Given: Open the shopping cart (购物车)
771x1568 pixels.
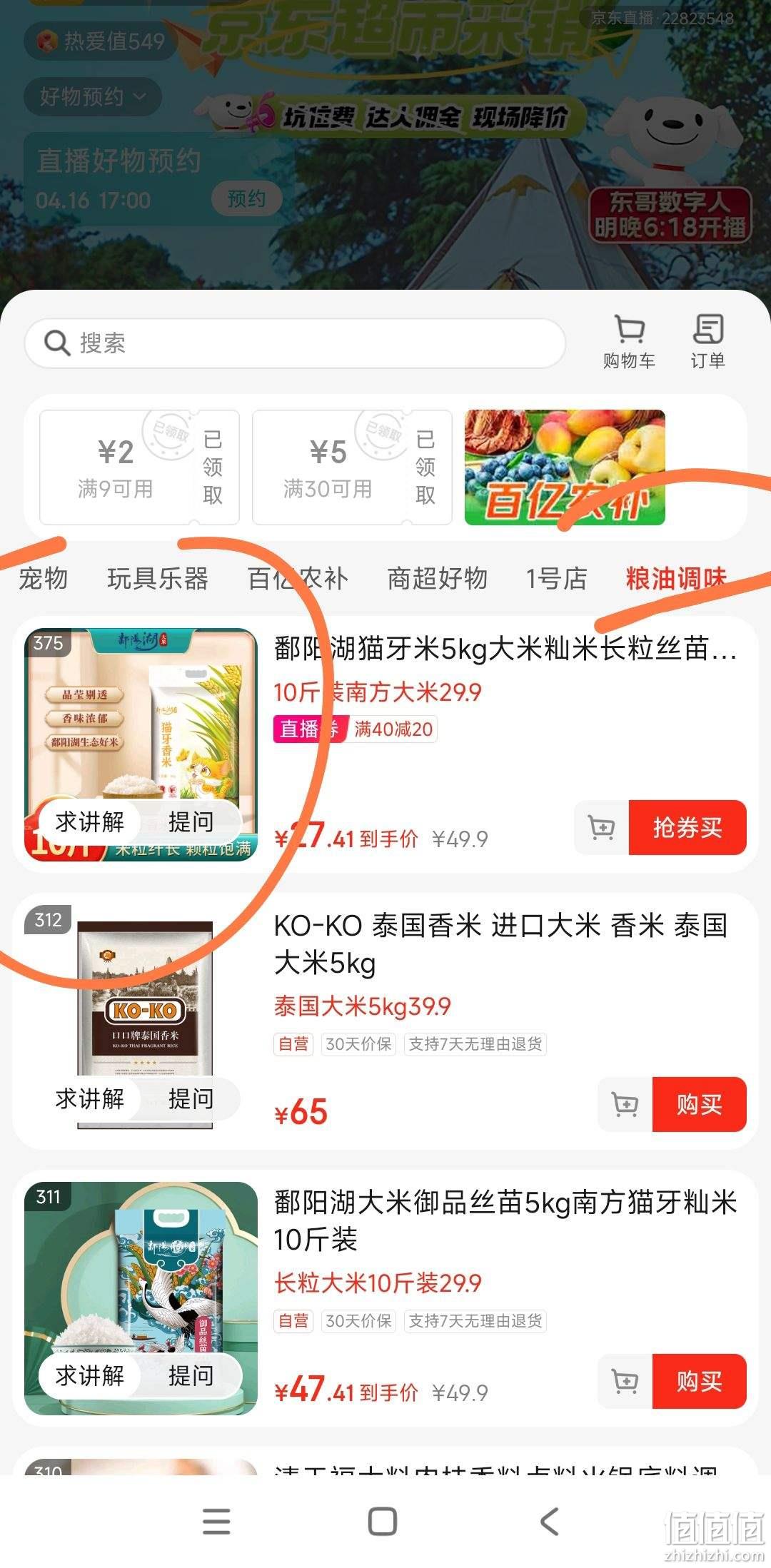Looking at the screenshot, I should [629, 342].
